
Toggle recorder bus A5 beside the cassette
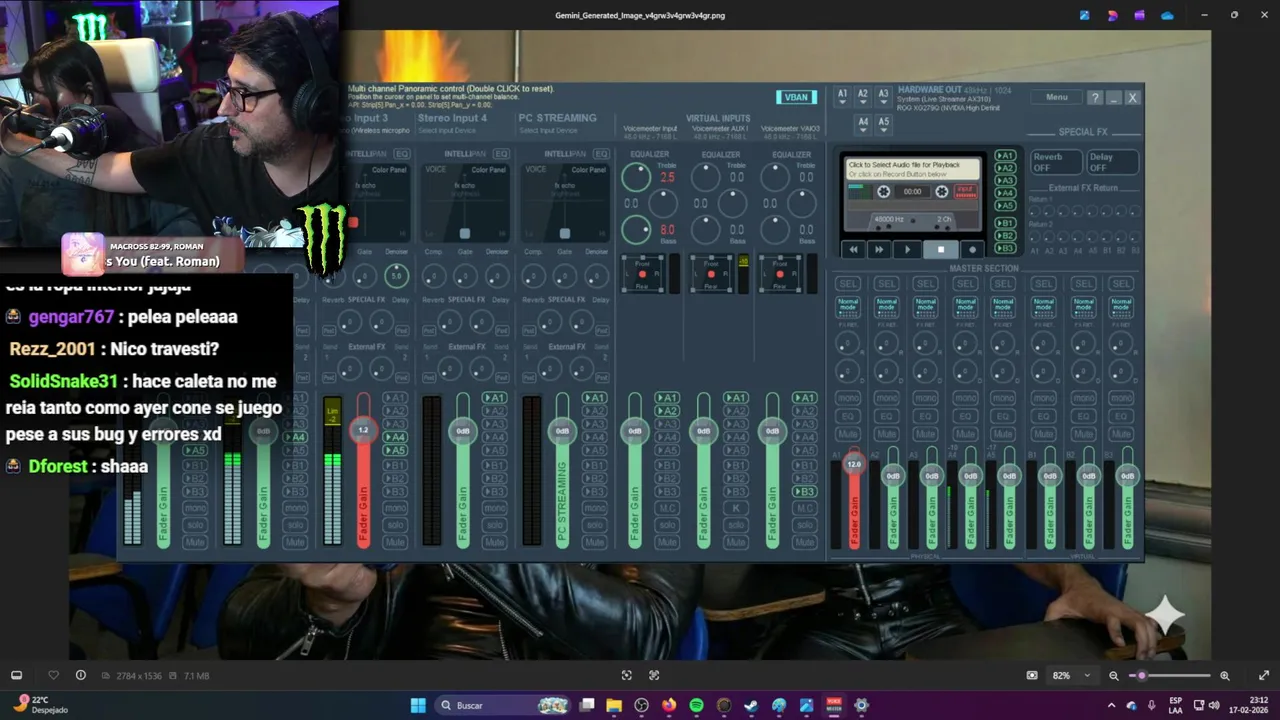[1005, 206]
